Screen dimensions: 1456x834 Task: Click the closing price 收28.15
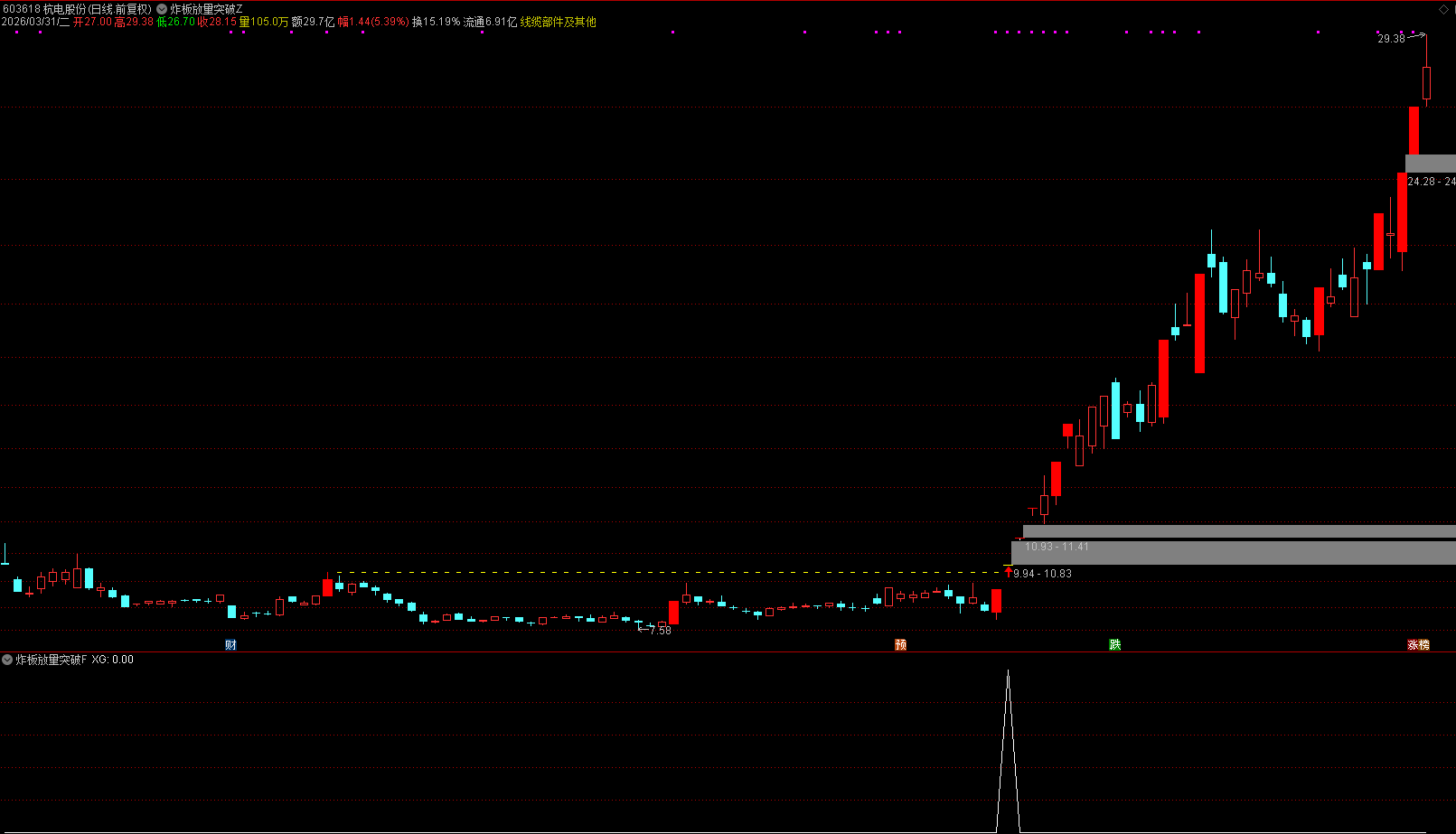[217, 22]
